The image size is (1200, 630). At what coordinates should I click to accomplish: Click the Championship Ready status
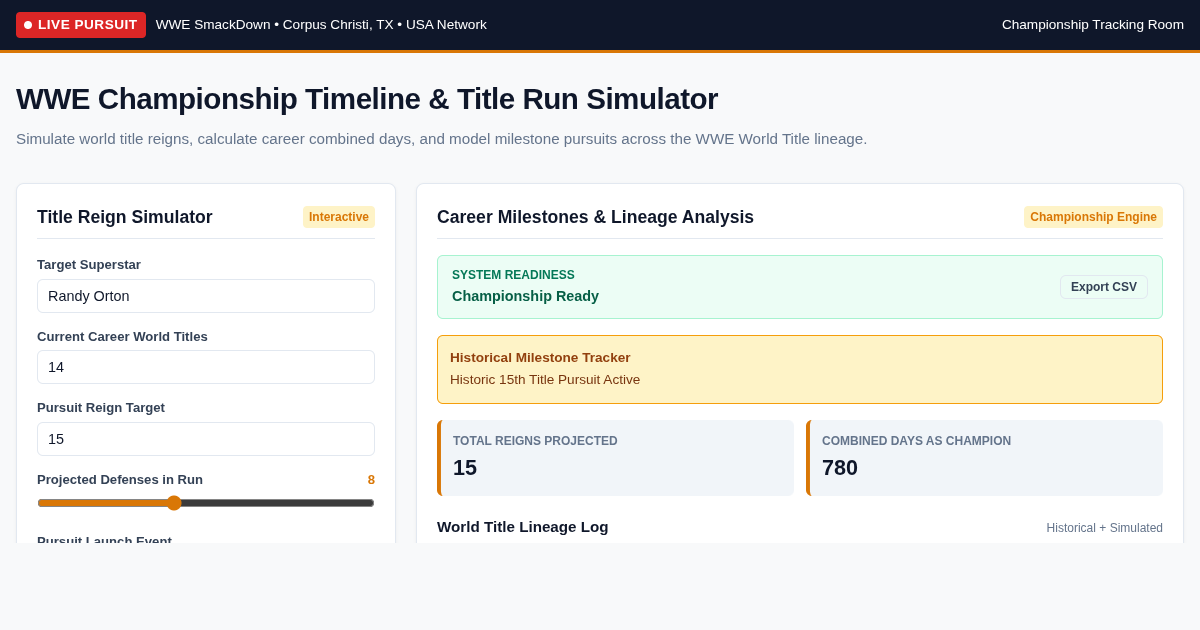[525, 296]
